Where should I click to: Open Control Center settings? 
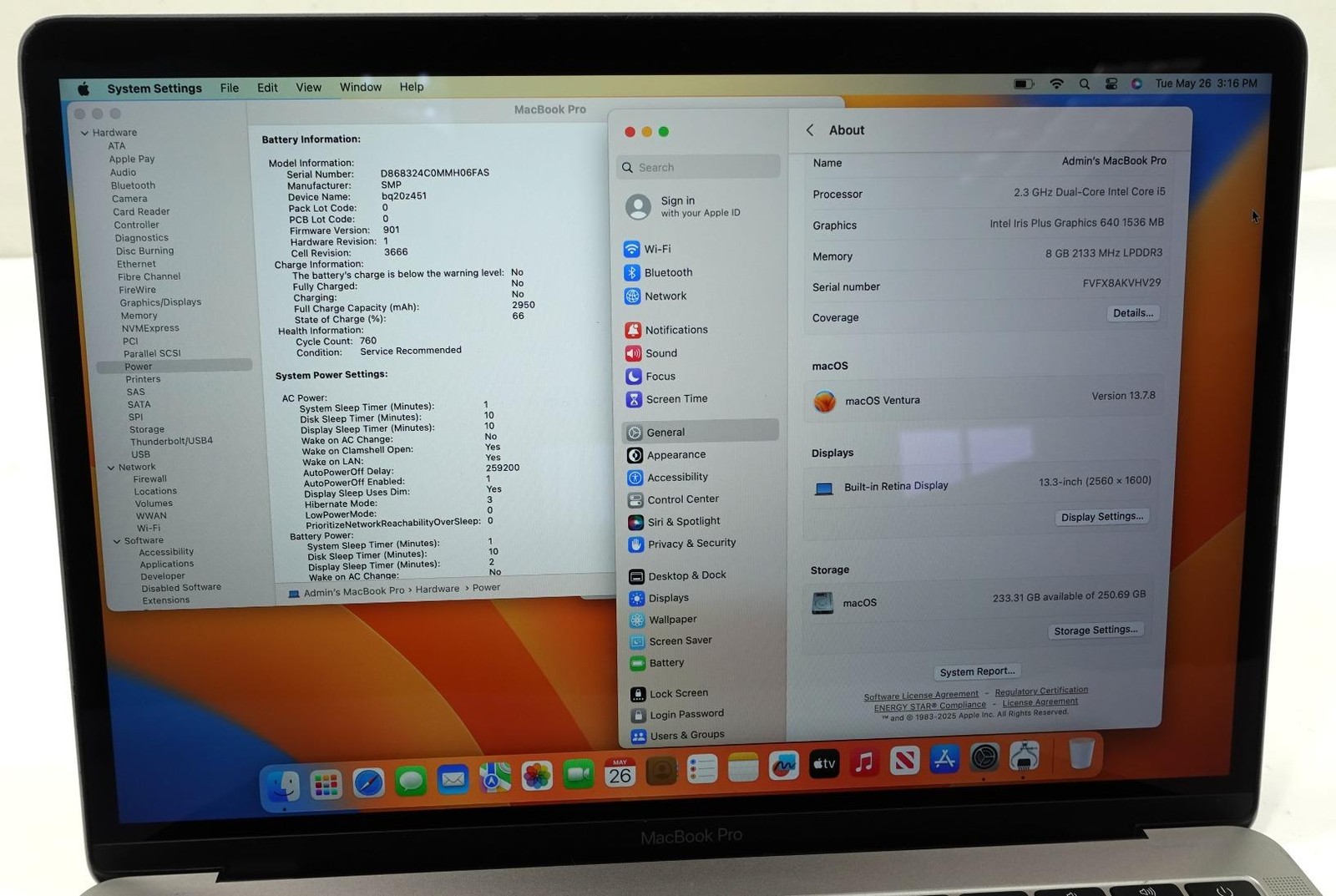pyautogui.click(x=673, y=499)
